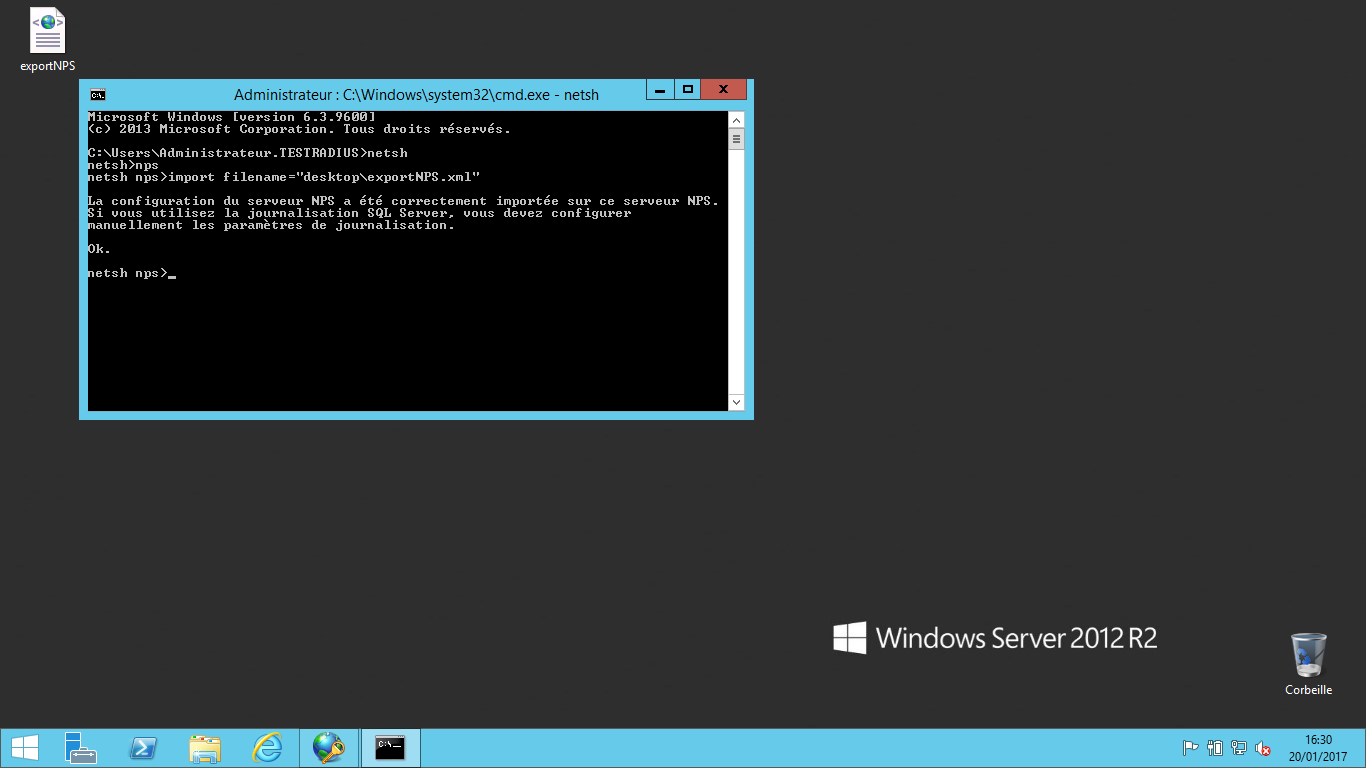Maximize the cmd.exe netsh window
The height and width of the screenshot is (768, 1366).
(687, 90)
